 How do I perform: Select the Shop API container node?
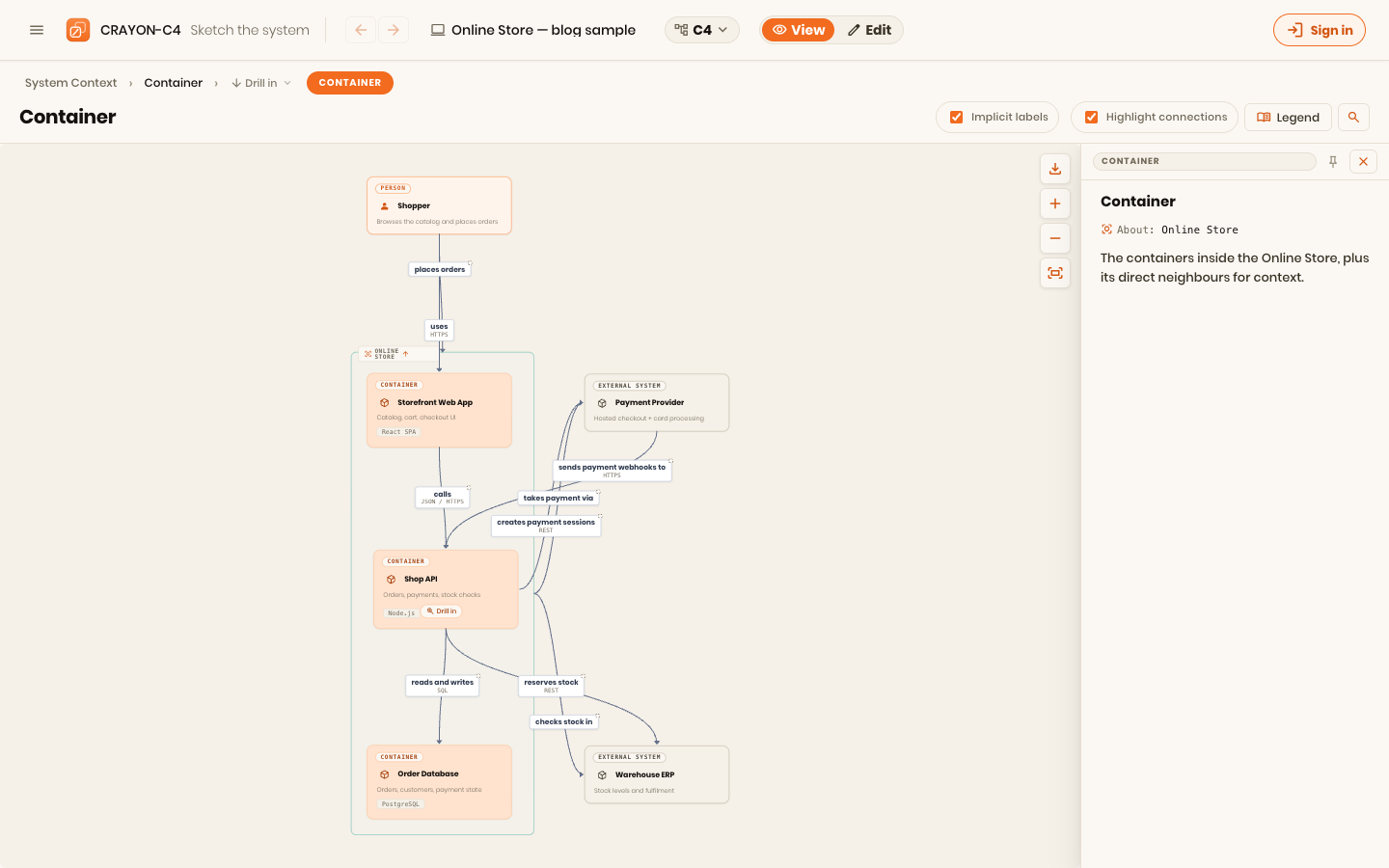click(446, 589)
